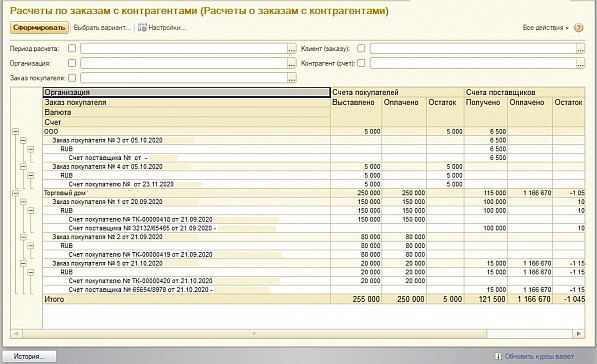Select row Счет поставщика № 32132/65465
The width and height of the screenshot is (597, 364).
pos(187,228)
